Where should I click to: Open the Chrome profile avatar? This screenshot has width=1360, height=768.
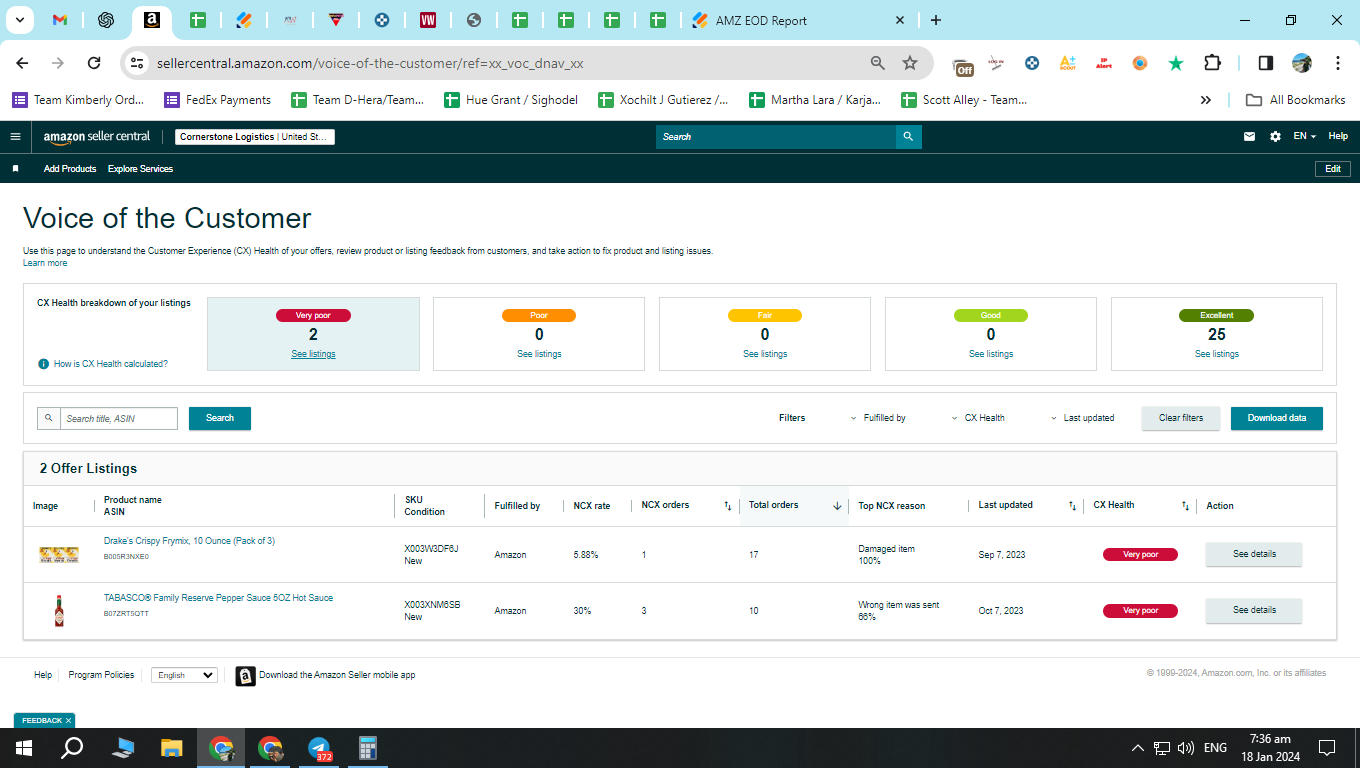(x=1301, y=63)
